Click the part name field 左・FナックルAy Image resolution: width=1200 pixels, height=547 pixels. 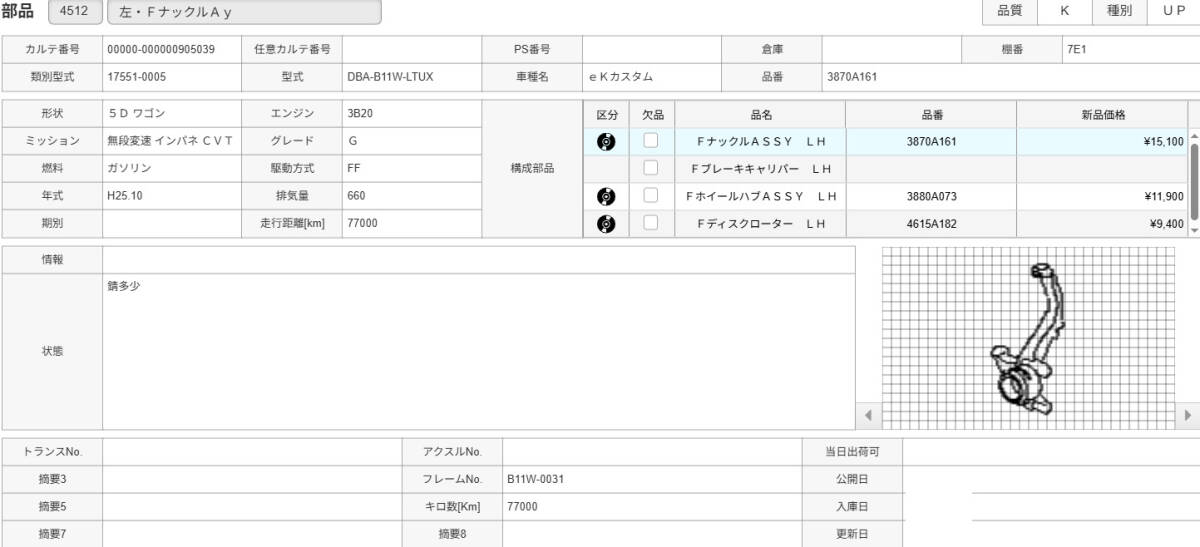(244, 12)
